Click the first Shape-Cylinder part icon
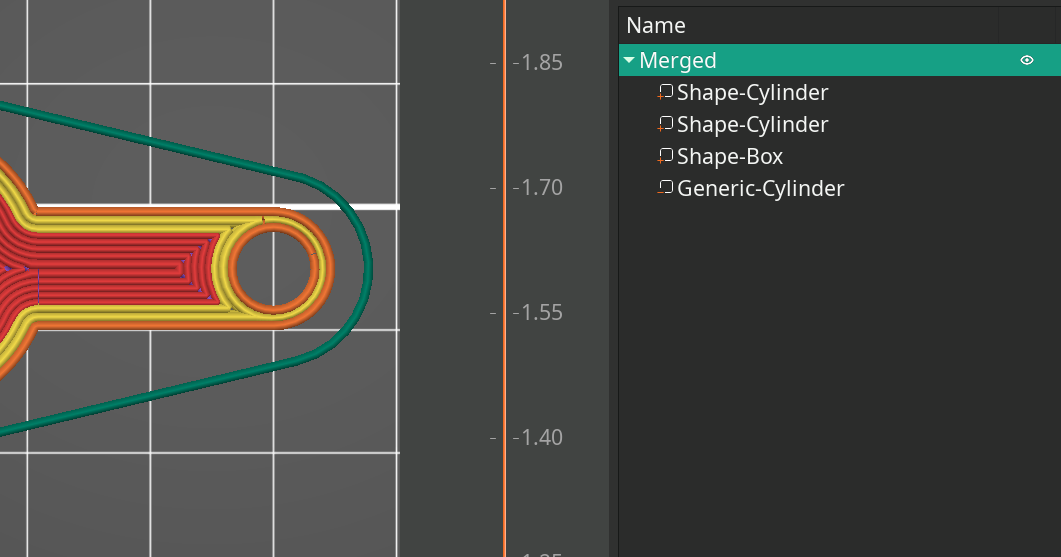Image resolution: width=1061 pixels, height=557 pixels. coord(665,93)
